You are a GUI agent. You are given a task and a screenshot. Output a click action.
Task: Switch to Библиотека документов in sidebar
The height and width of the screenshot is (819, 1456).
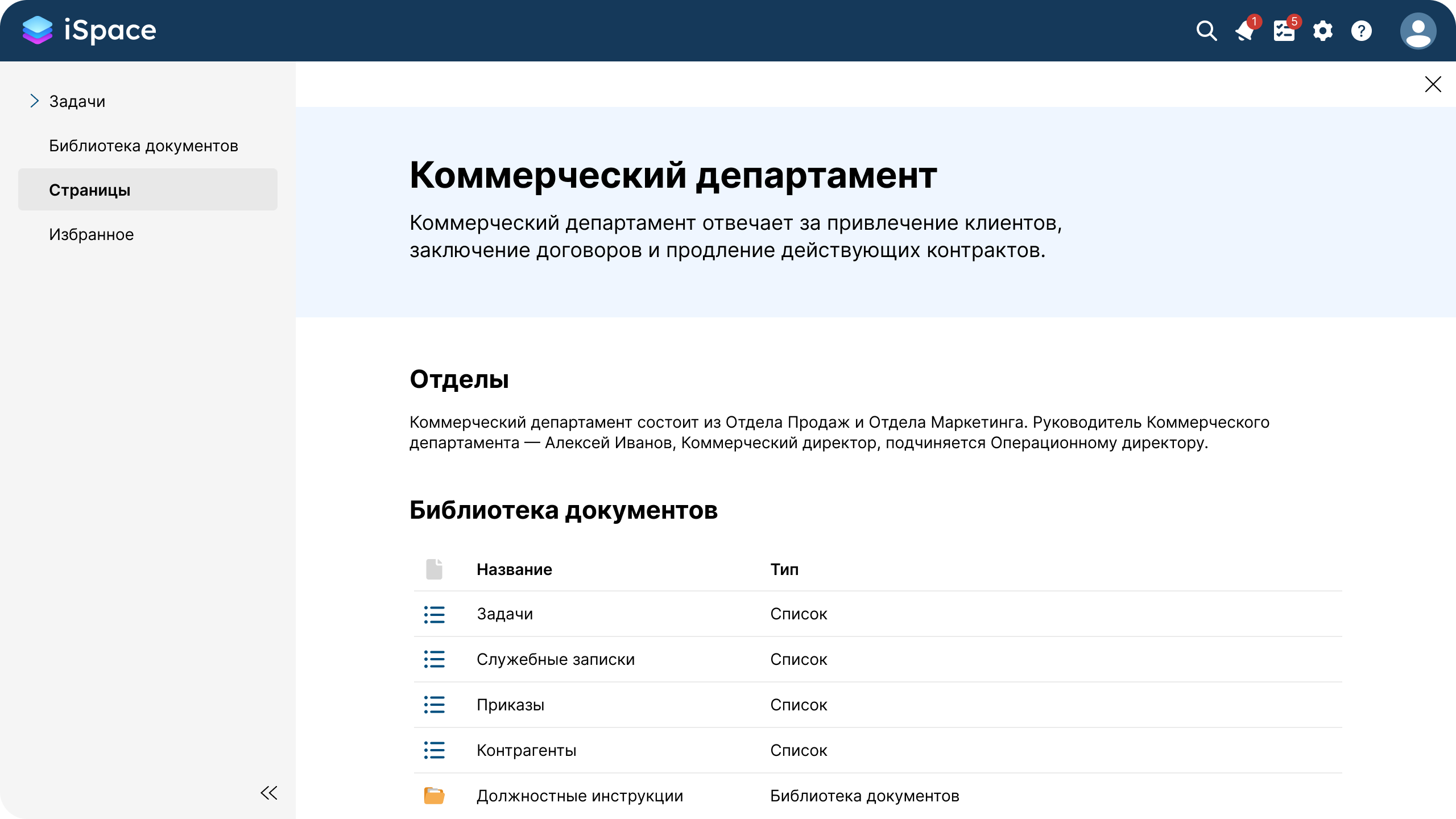[144, 146]
